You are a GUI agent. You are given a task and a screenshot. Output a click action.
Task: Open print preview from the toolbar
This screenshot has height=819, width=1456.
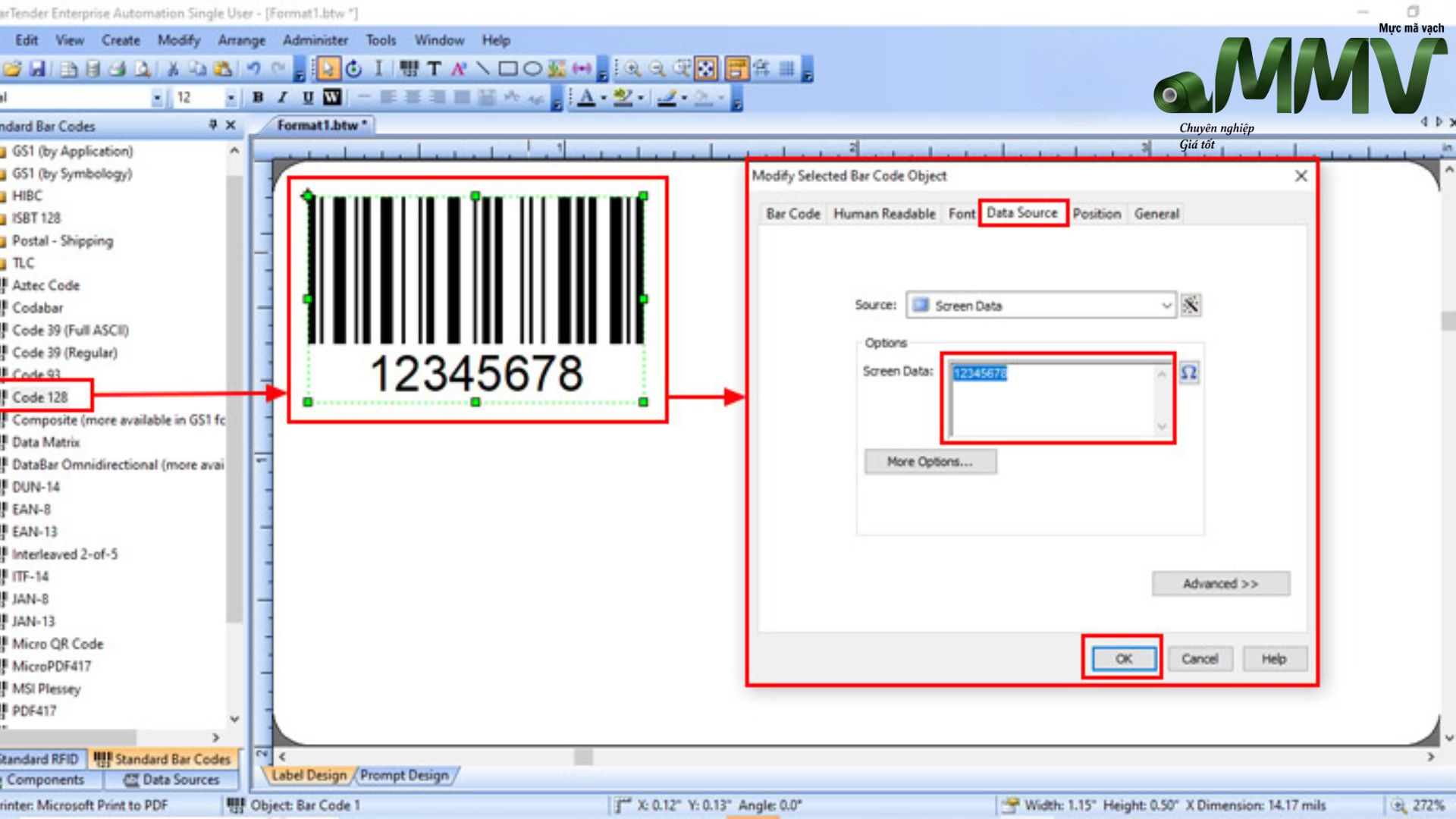pos(142,69)
